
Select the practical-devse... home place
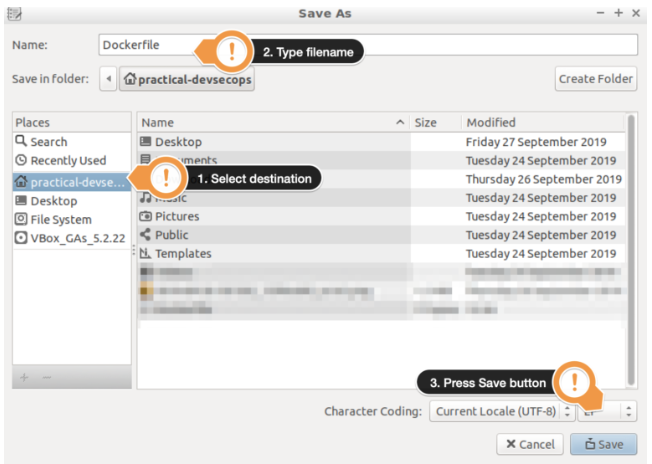point(72,182)
